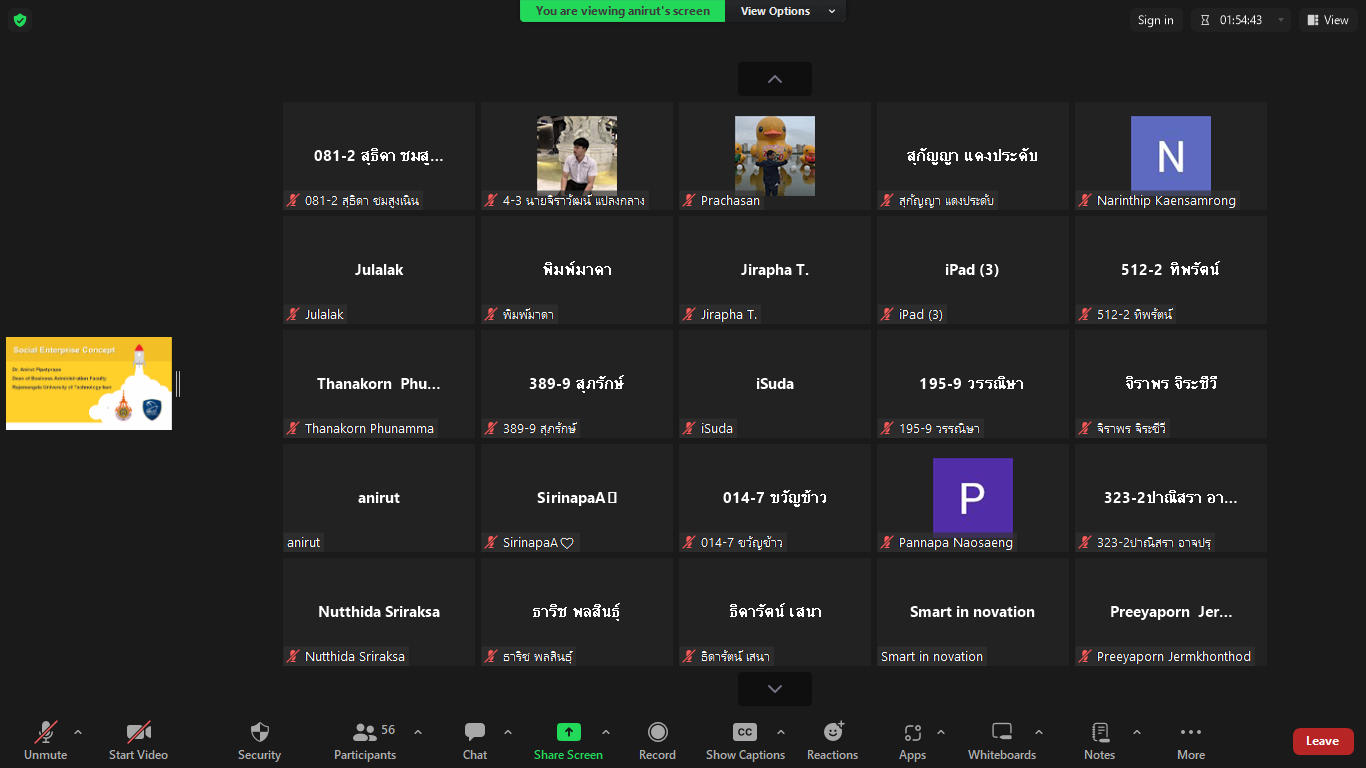
Task: Select Pannapa Naosaeng's purple P avatar
Action: pyautogui.click(x=973, y=497)
